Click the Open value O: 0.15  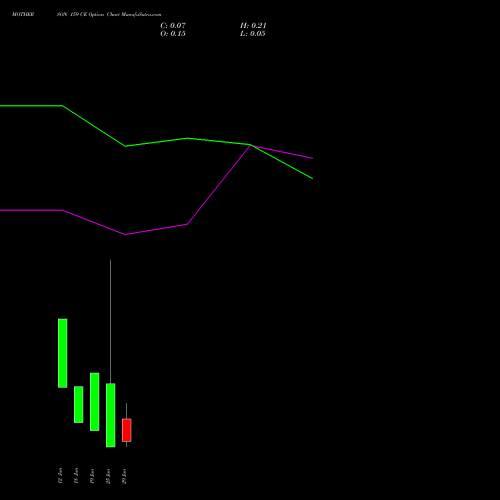[173, 34]
